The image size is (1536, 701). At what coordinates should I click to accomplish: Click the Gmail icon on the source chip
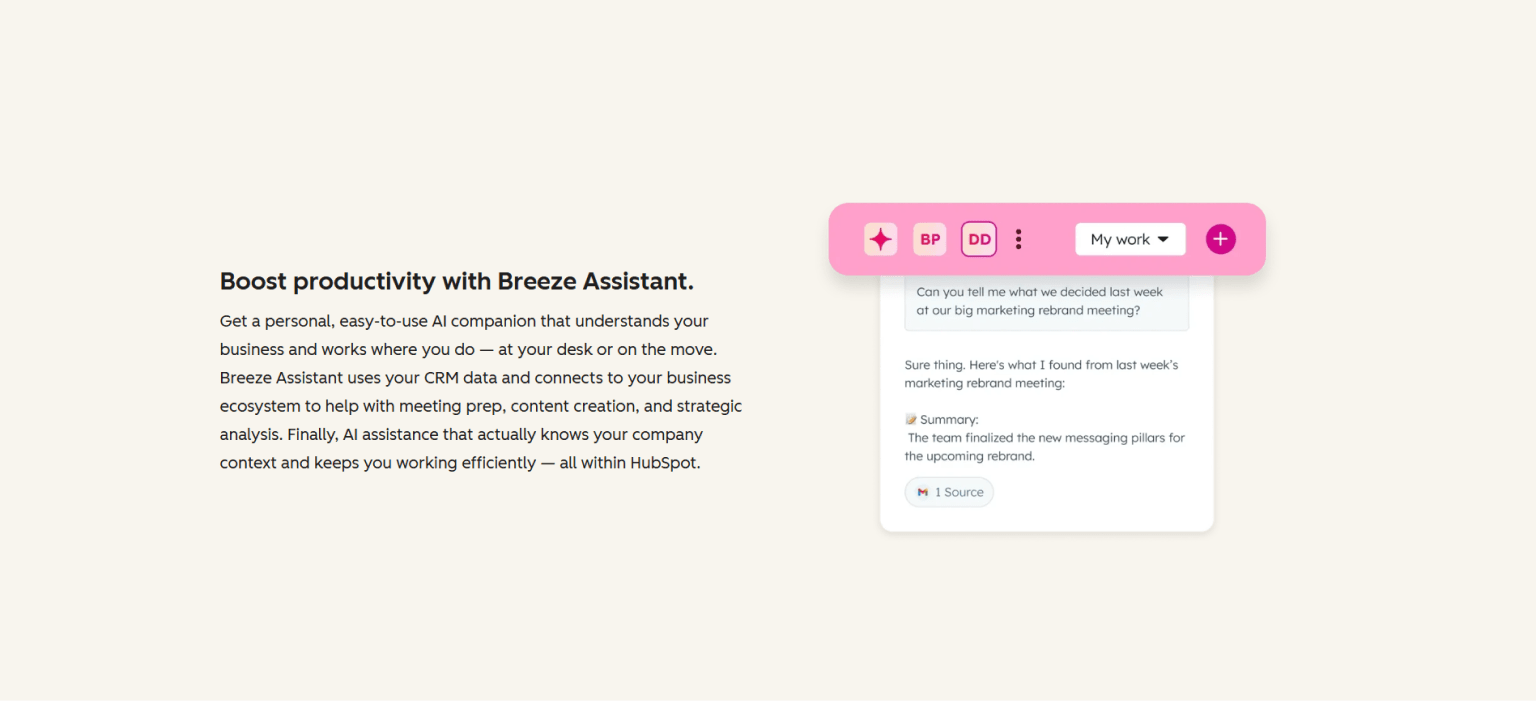point(921,491)
